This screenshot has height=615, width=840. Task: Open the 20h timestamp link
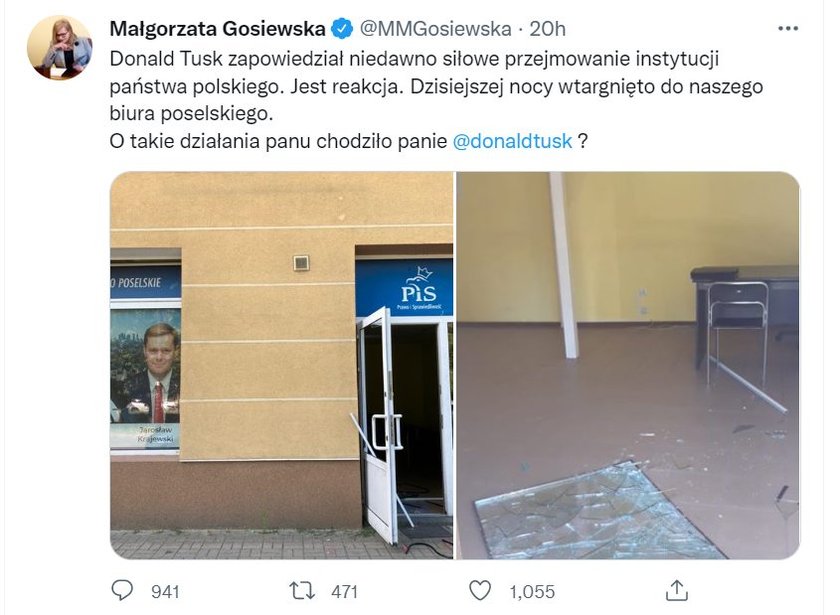coord(548,28)
